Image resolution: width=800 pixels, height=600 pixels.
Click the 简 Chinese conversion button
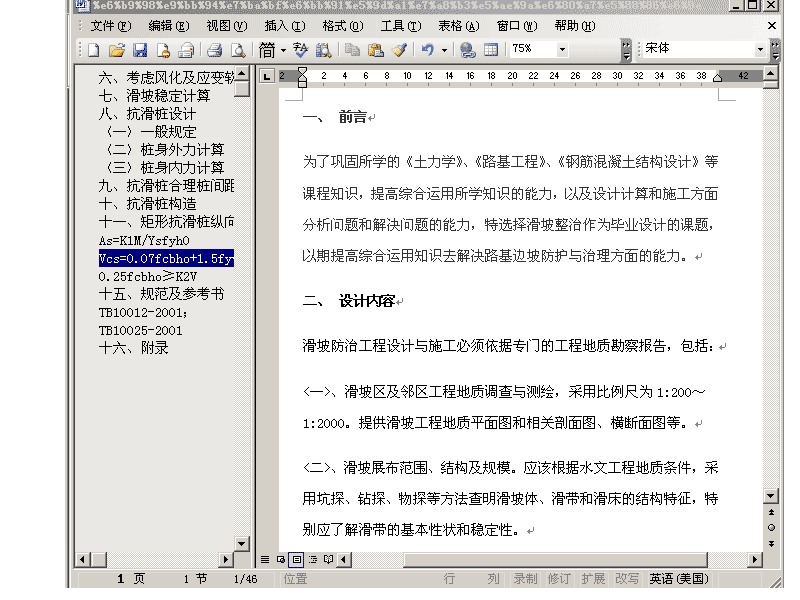click(267, 50)
